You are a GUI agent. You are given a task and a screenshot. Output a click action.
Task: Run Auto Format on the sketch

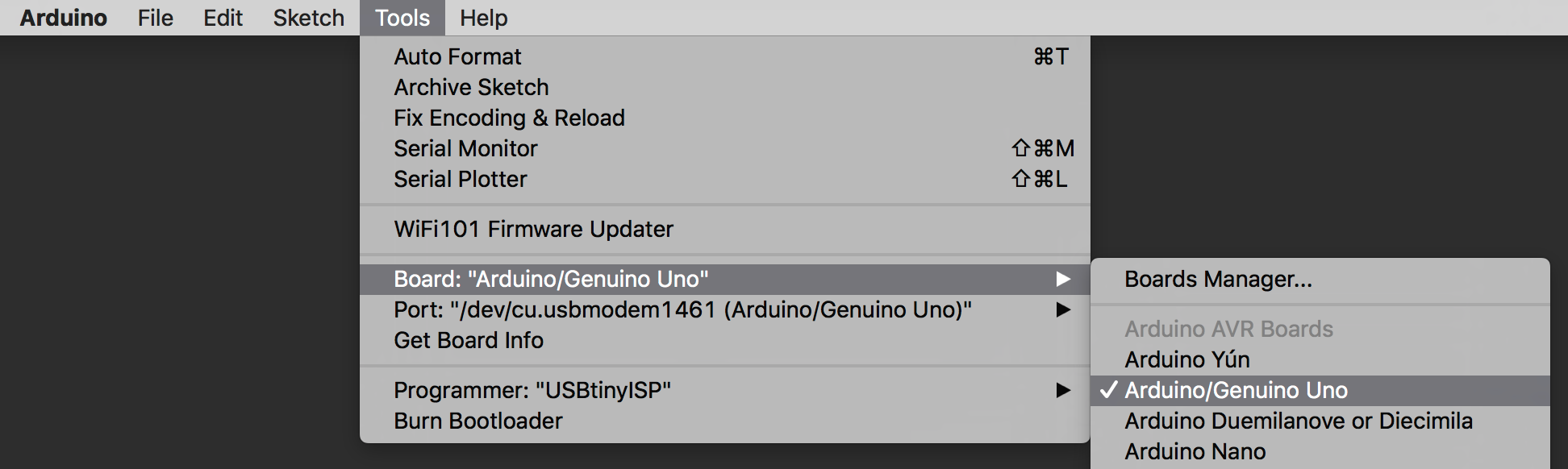(x=457, y=56)
